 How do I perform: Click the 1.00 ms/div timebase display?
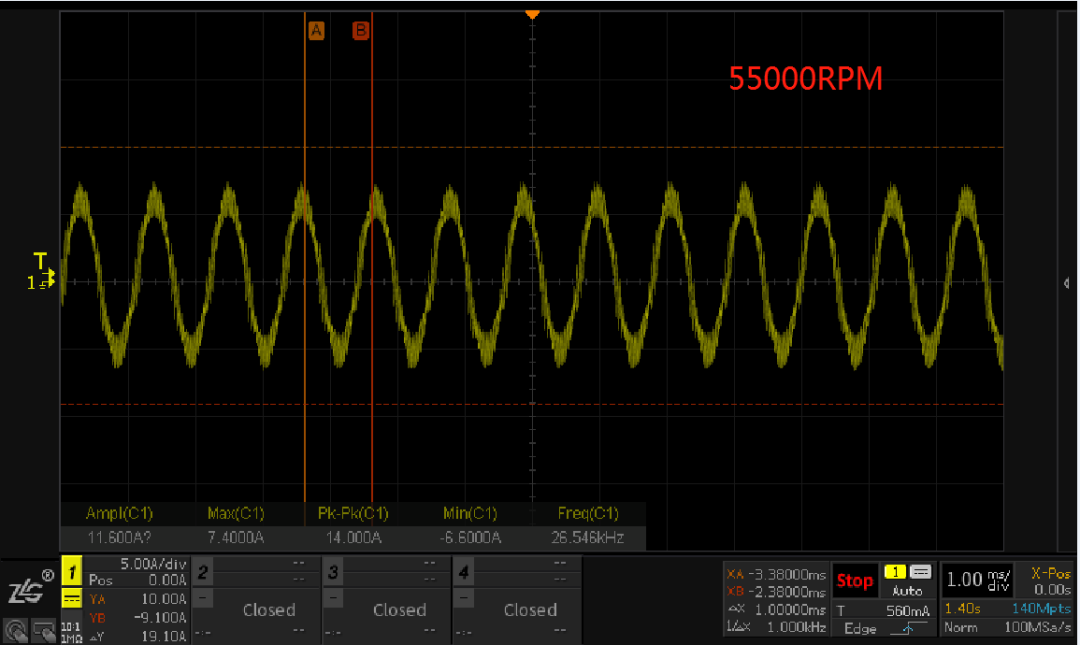coord(978,580)
